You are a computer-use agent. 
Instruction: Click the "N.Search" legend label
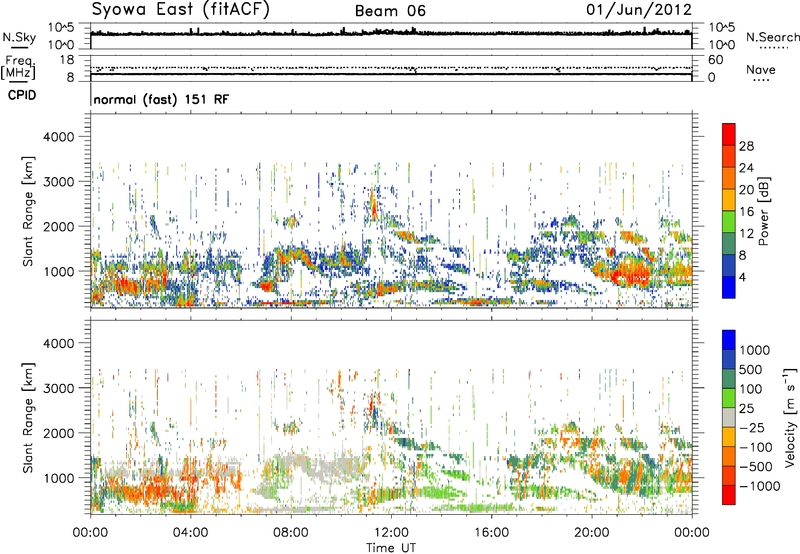[773, 37]
